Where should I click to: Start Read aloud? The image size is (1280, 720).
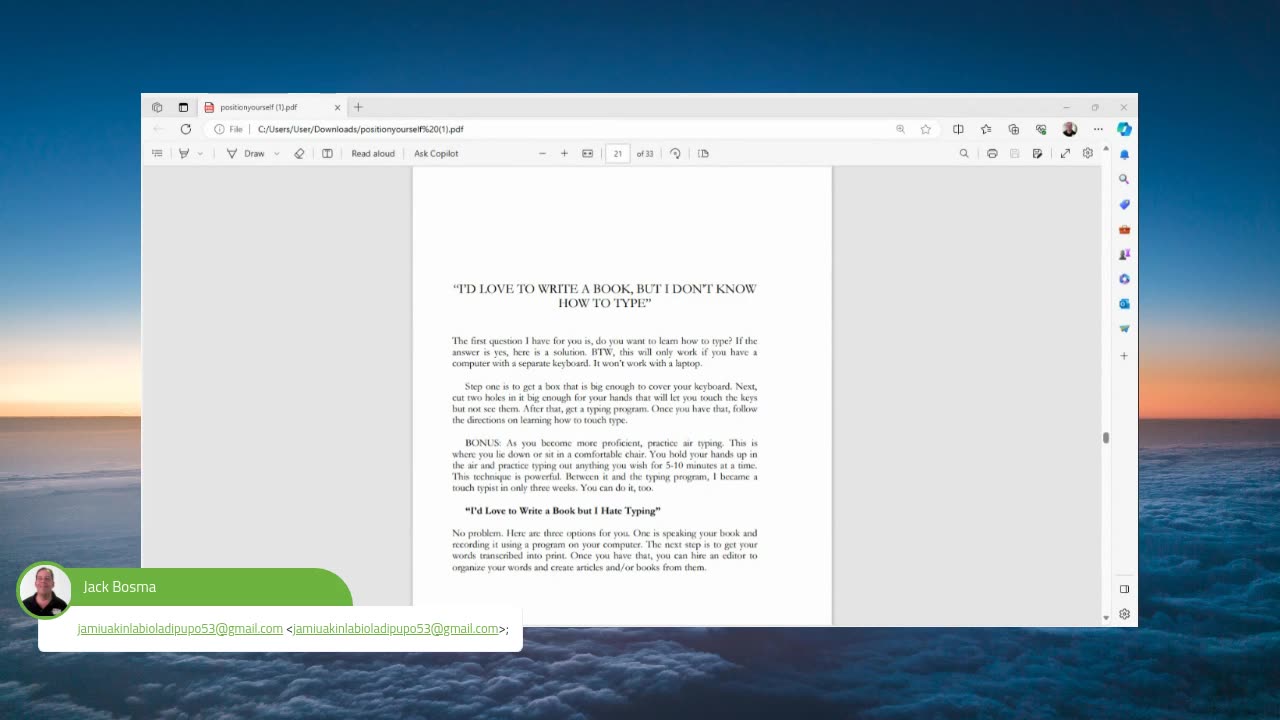point(373,153)
